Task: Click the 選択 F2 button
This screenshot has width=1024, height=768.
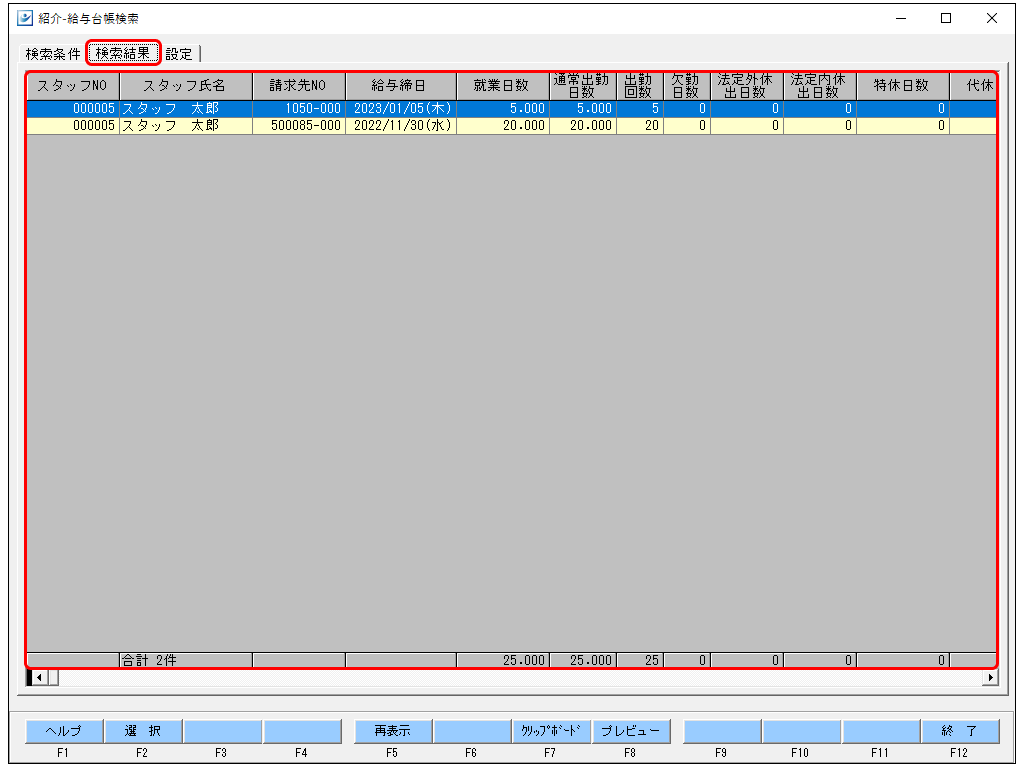Action: [143, 731]
